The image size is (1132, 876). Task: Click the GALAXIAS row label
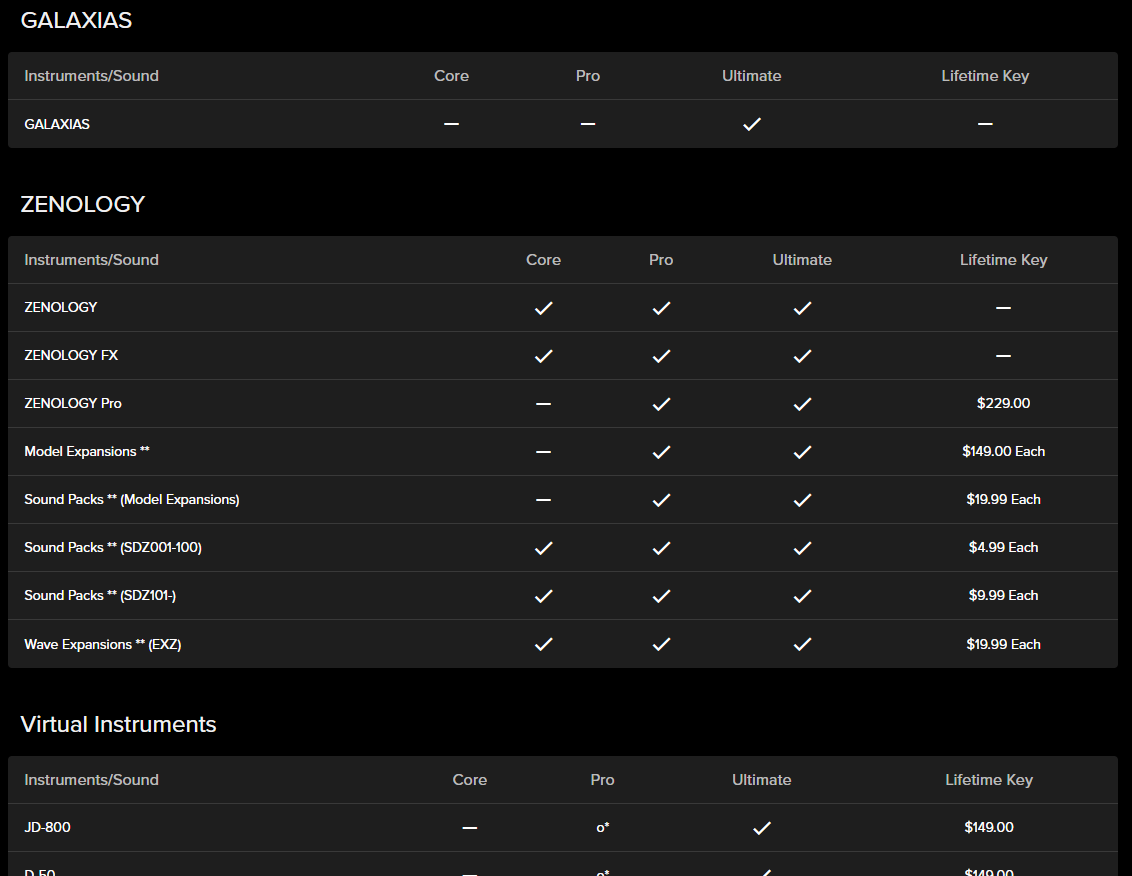[x=57, y=124]
